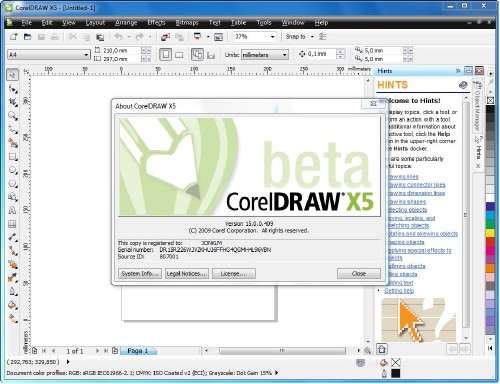
Task: Select the Table tool
Action: point(13,224)
